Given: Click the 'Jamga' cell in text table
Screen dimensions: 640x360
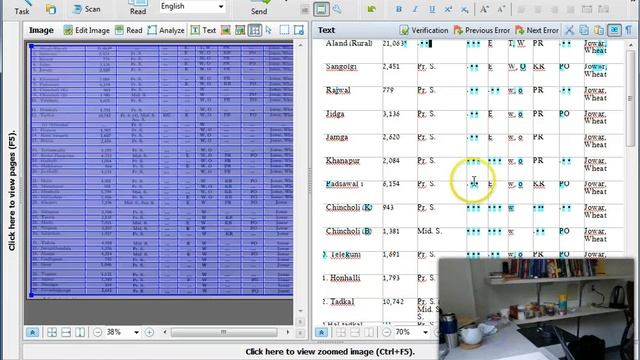Looking at the screenshot, I should (x=337, y=137).
